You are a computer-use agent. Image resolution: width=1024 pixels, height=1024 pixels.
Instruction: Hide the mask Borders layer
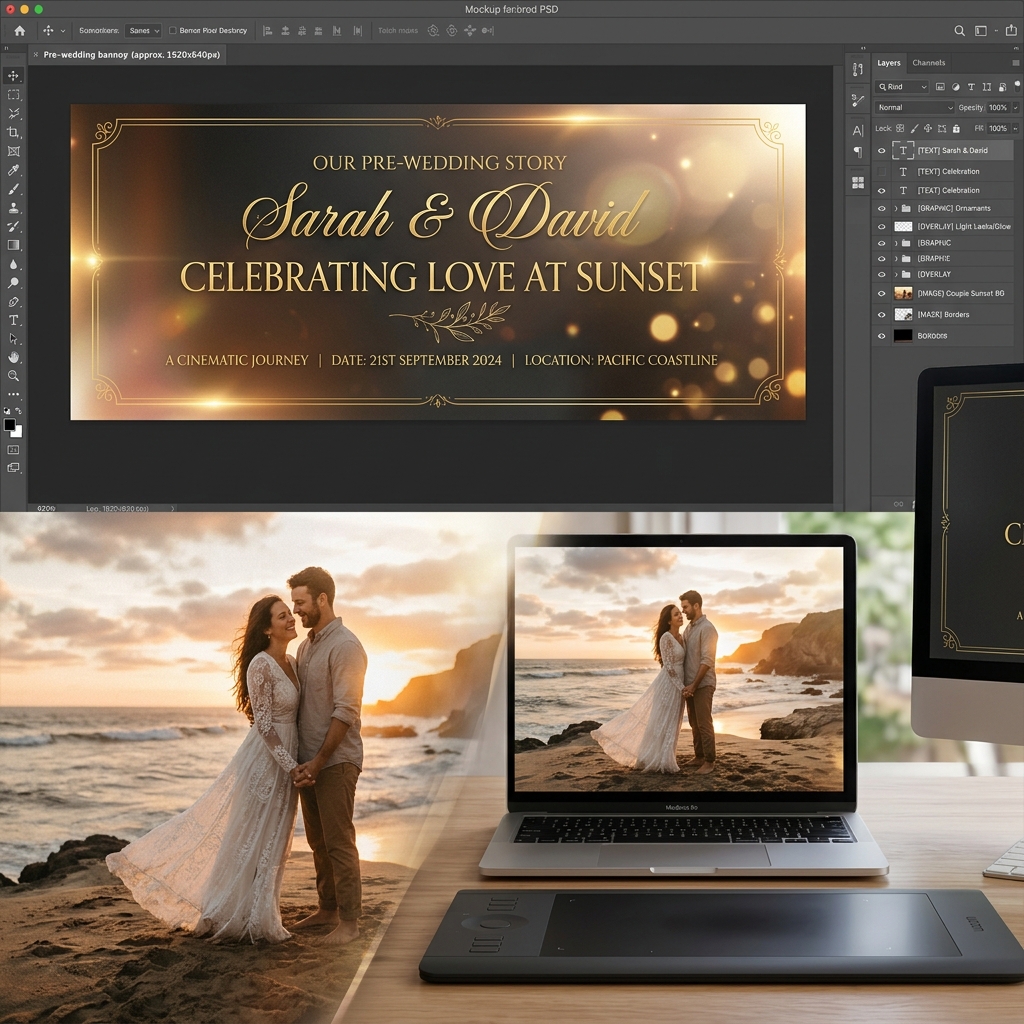(x=882, y=315)
